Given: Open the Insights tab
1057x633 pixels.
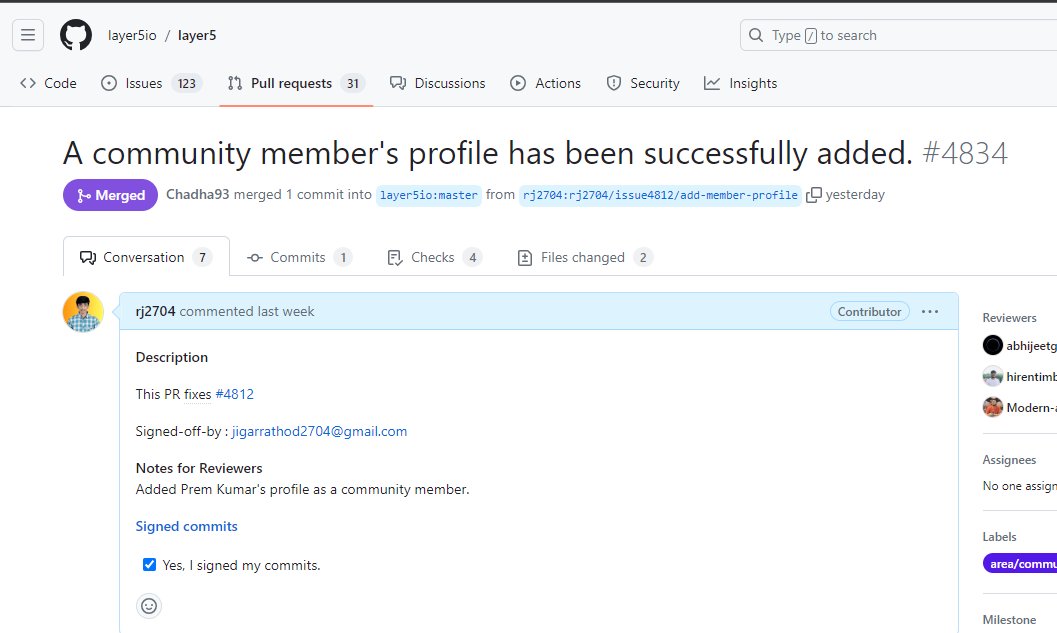Looking at the screenshot, I should (x=740, y=84).
